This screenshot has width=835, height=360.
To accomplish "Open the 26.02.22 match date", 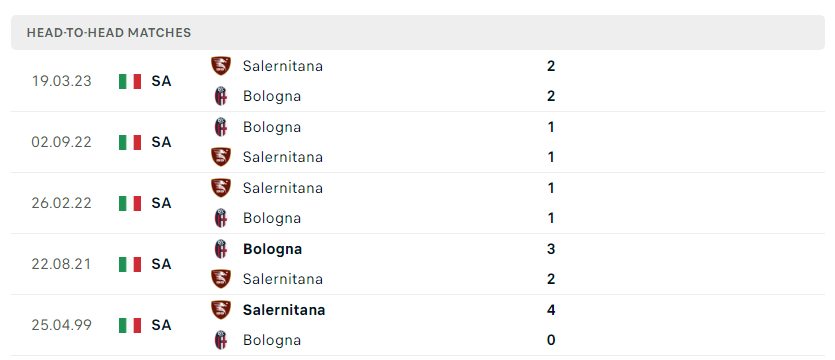I will coord(61,203).
